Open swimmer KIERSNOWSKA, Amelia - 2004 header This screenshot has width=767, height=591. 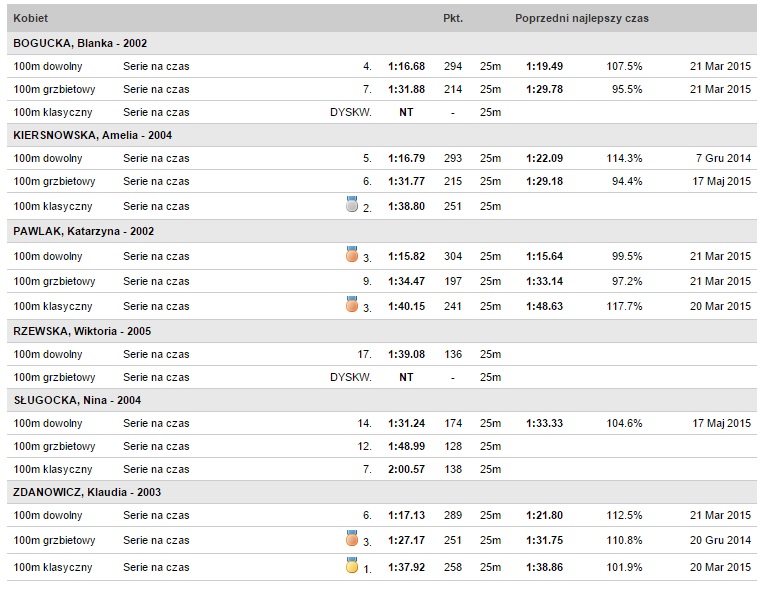(92, 135)
